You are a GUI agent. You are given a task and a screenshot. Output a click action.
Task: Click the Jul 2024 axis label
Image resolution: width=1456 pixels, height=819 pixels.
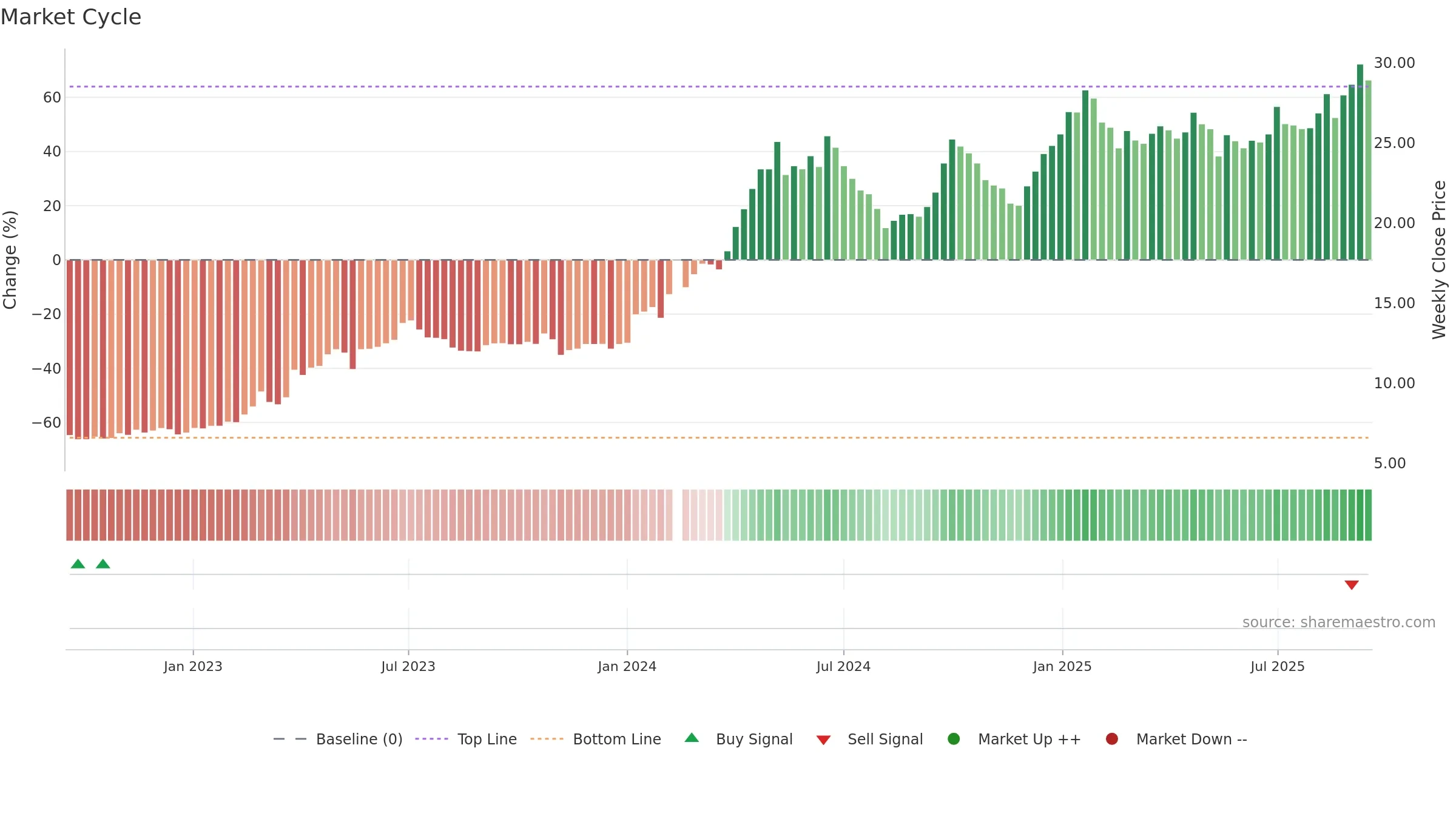pos(843,667)
